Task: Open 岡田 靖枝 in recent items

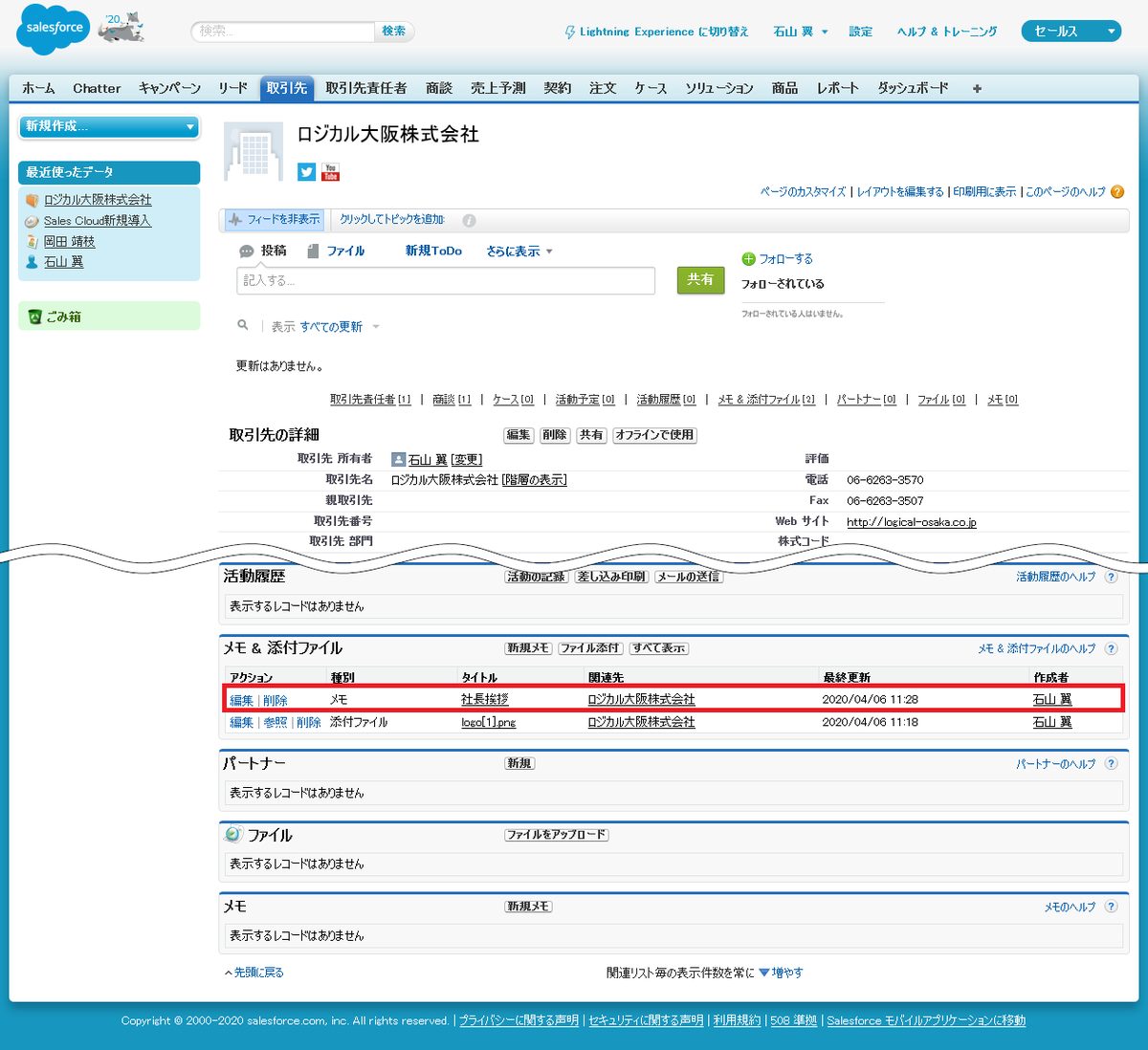Action: (x=70, y=242)
